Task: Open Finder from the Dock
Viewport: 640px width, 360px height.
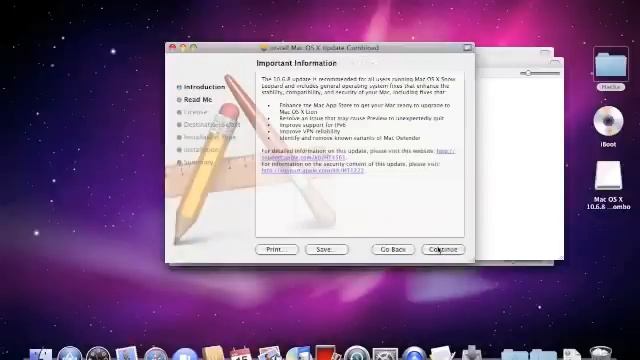Action: coord(41,354)
